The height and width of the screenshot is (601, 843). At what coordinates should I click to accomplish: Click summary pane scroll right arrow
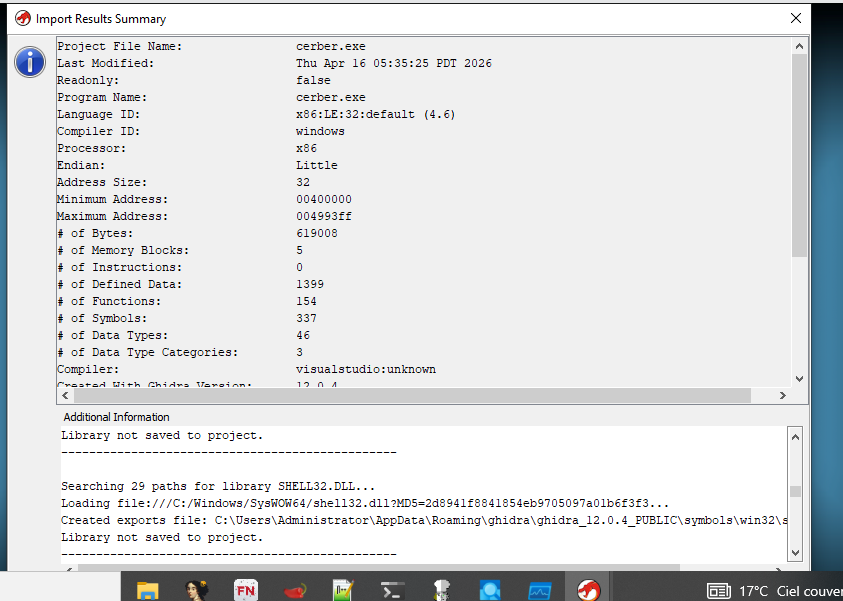pyautogui.click(x=783, y=396)
